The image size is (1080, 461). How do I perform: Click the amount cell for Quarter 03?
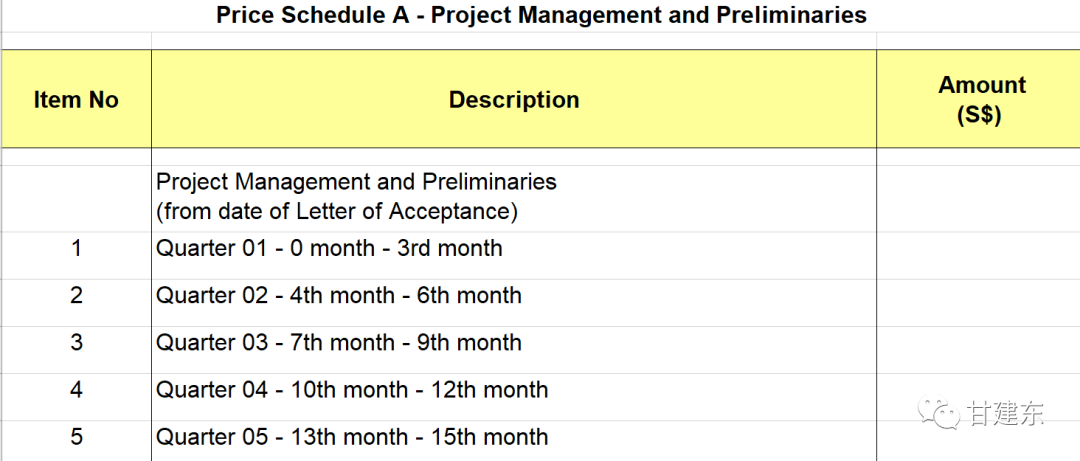978,350
